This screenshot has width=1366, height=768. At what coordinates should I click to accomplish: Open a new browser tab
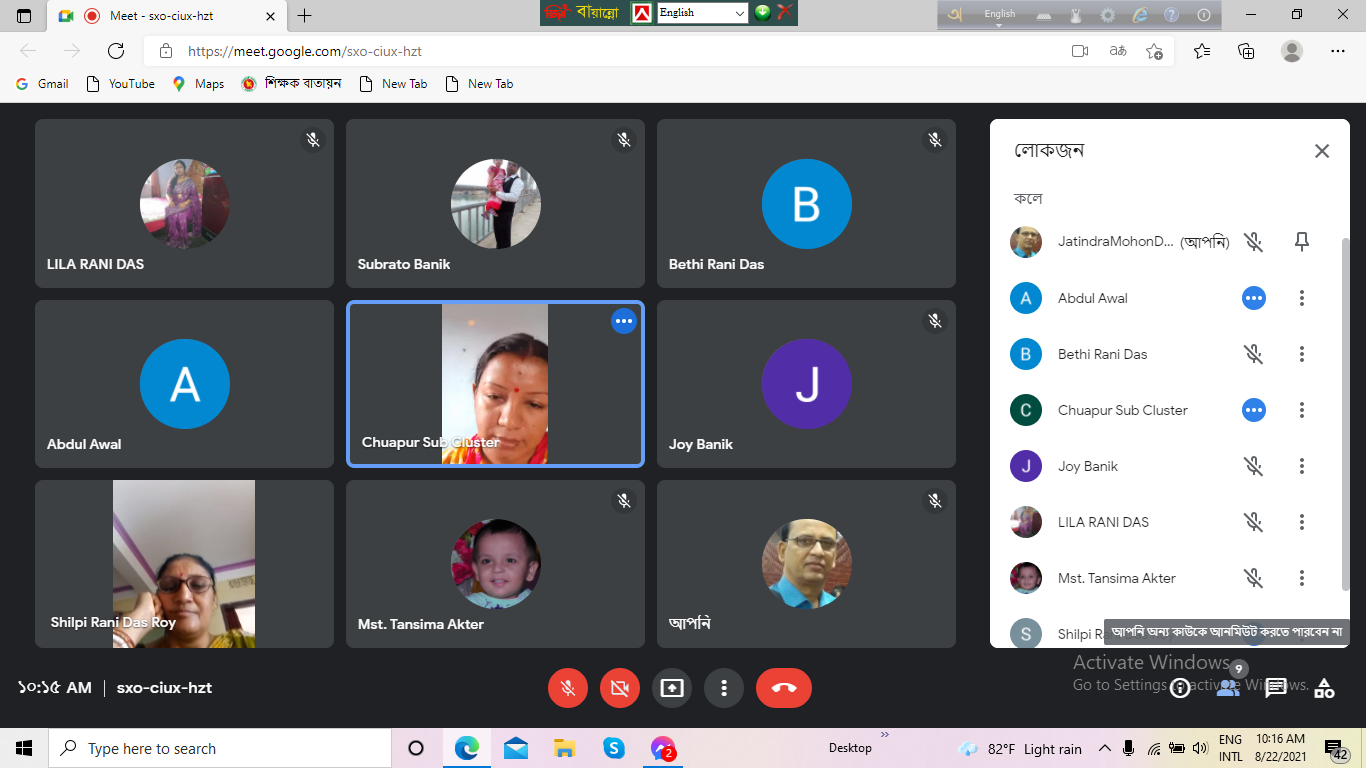coord(305,15)
